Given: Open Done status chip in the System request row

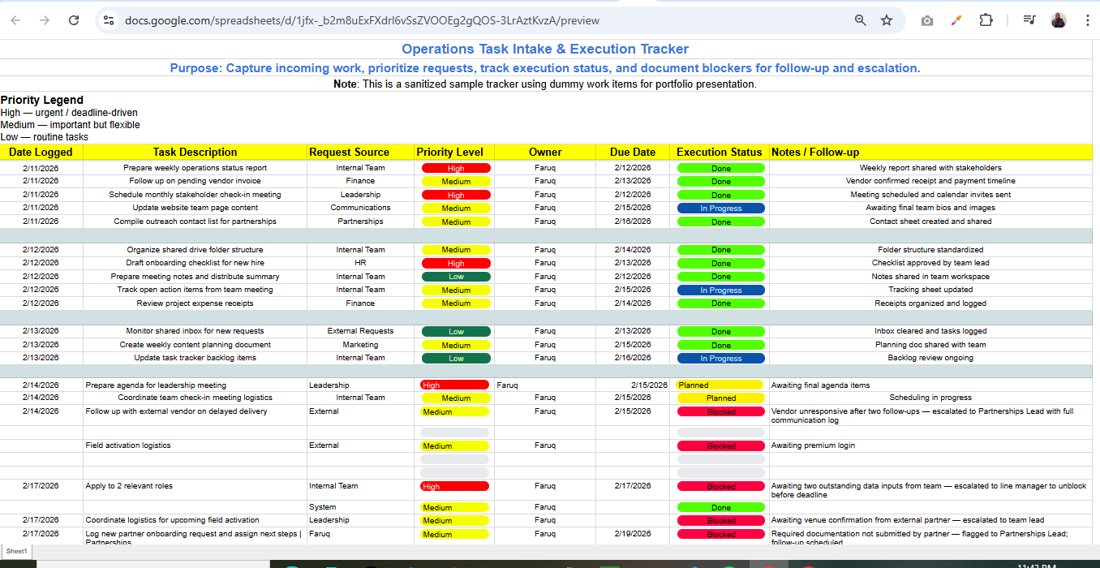Looking at the screenshot, I should [x=720, y=508].
